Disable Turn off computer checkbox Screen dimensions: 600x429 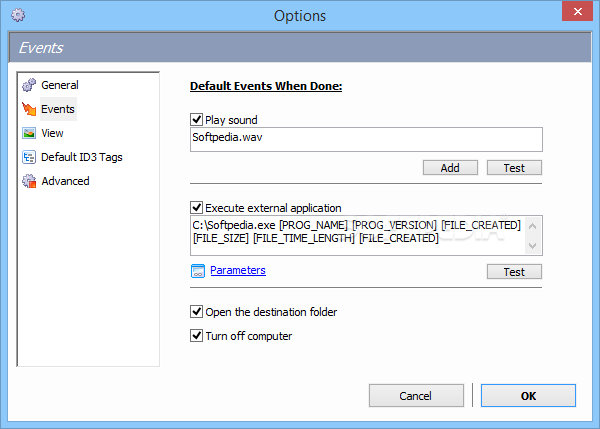(196, 336)
